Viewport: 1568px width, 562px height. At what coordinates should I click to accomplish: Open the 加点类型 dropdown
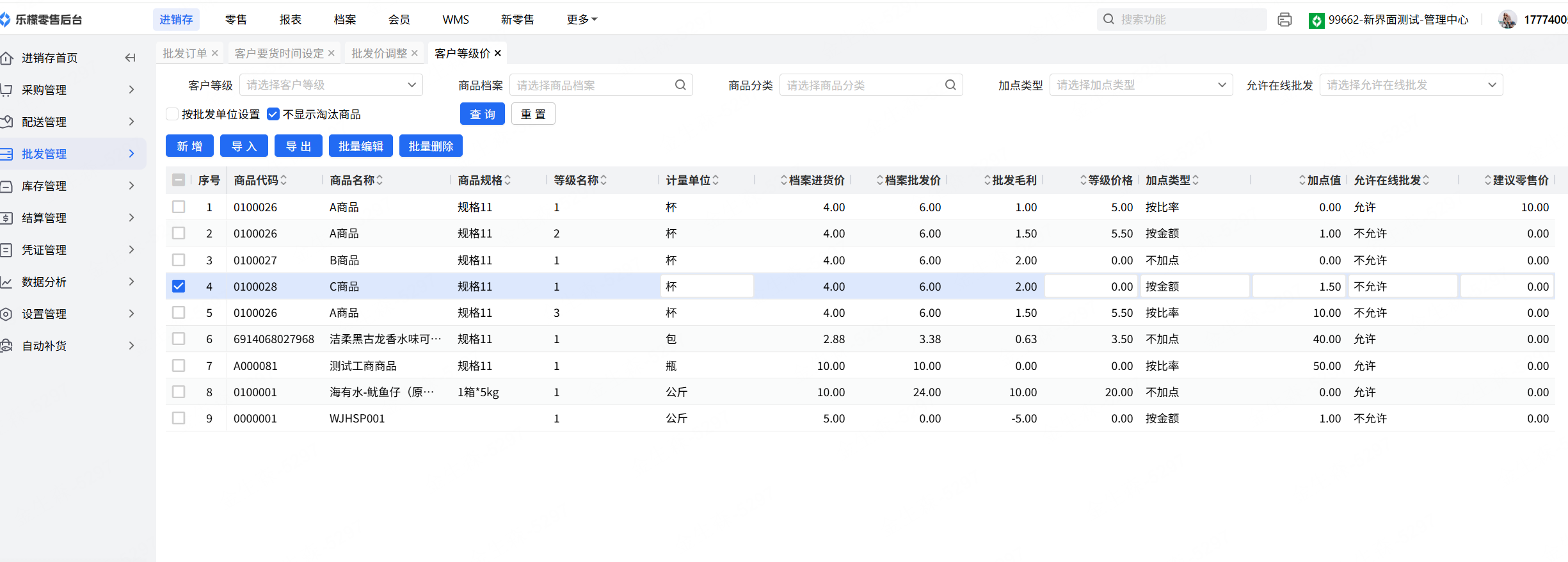[1140, 85]
